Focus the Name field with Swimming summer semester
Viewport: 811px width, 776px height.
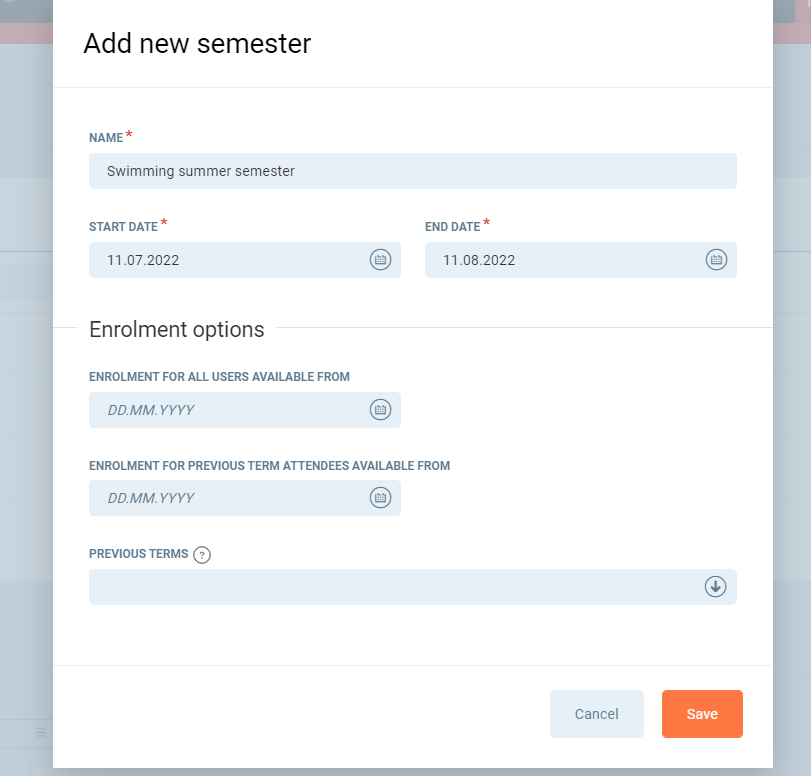pos(412,171)
